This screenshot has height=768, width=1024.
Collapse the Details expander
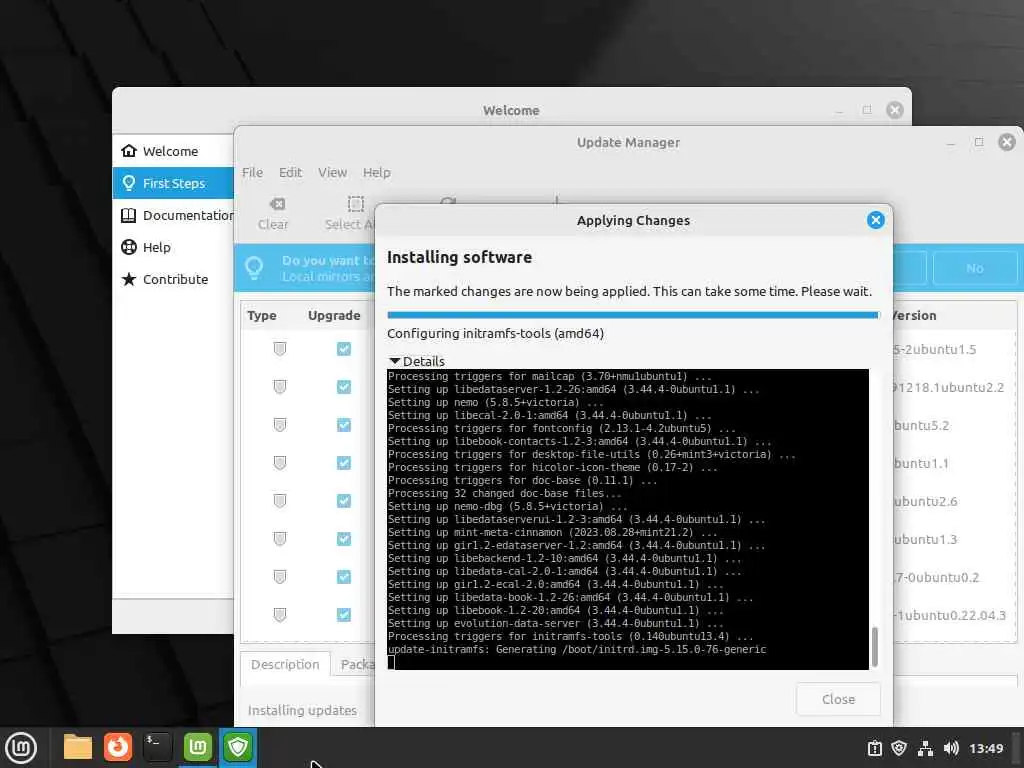(417, 361)
